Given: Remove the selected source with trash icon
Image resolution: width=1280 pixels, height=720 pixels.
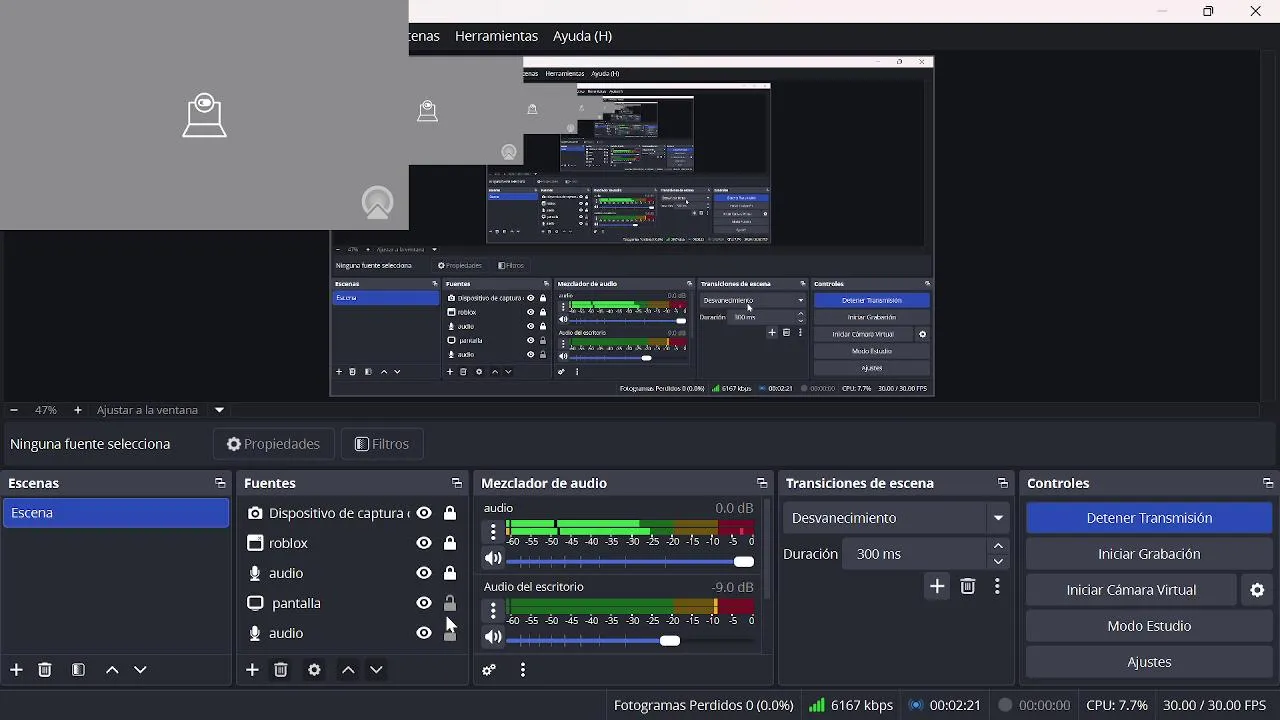Looking at the screenshot, I should point(281,670).
